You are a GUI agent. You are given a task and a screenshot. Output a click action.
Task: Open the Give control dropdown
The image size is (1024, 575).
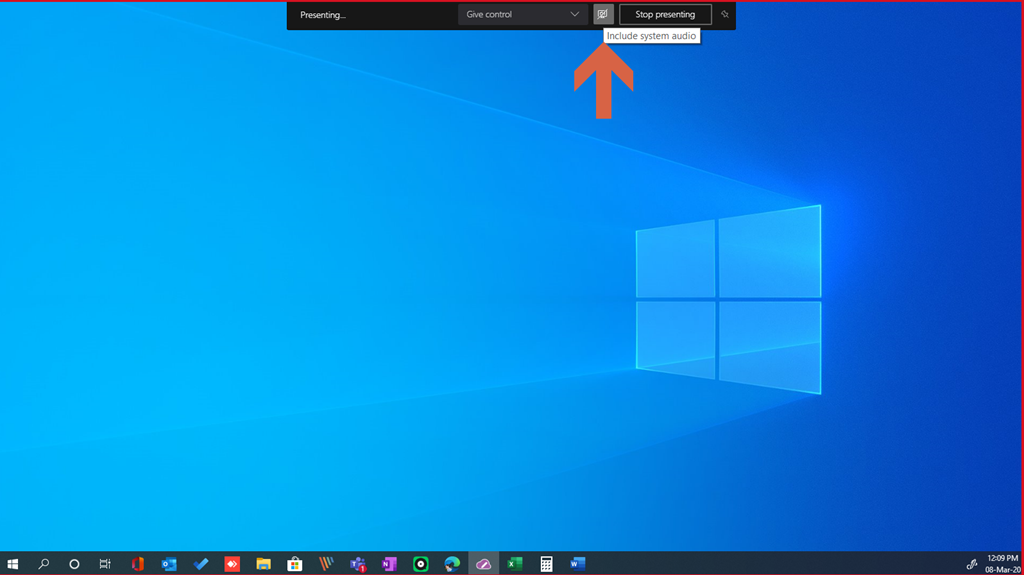pyautogui.click(x=522, y=14)
